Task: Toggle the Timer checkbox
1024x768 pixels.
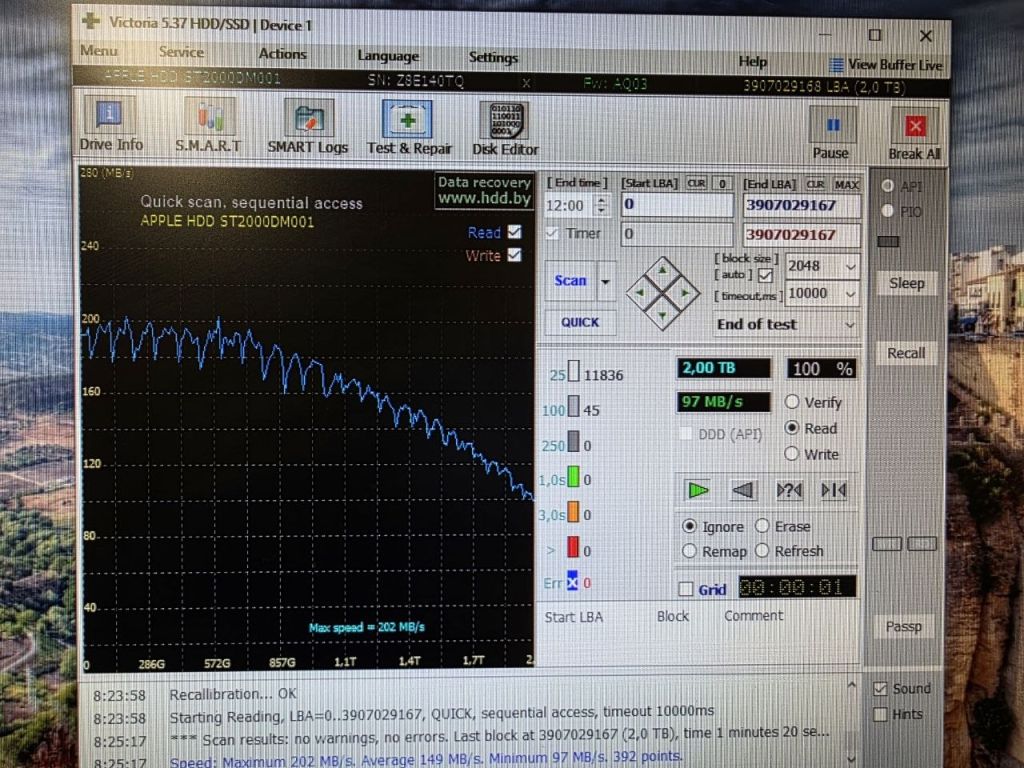Action: click(552, 233)
